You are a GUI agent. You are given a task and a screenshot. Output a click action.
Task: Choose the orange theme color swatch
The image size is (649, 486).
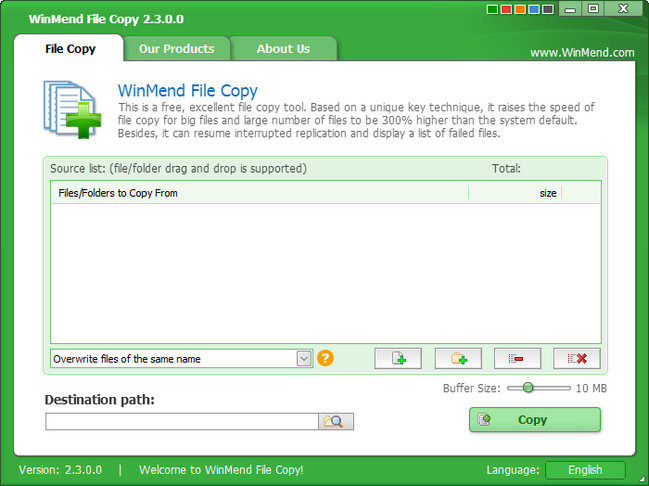[520, 10]
